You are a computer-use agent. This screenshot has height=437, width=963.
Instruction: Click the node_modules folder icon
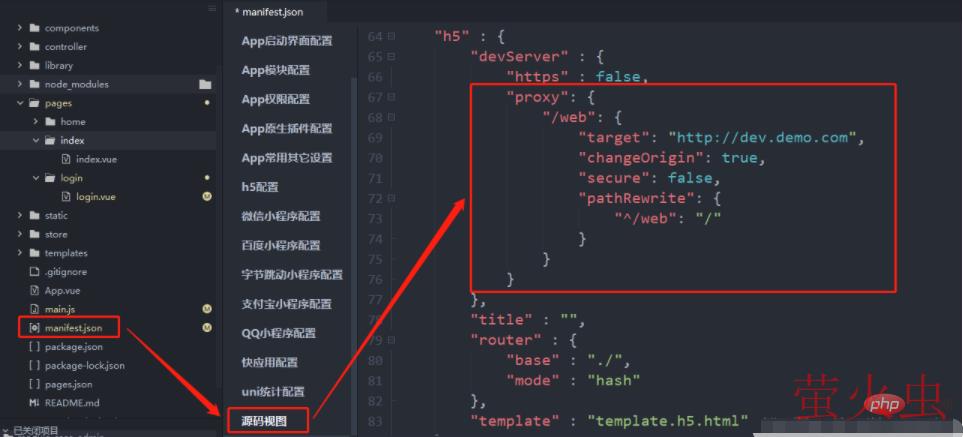(x=34, y=84)
